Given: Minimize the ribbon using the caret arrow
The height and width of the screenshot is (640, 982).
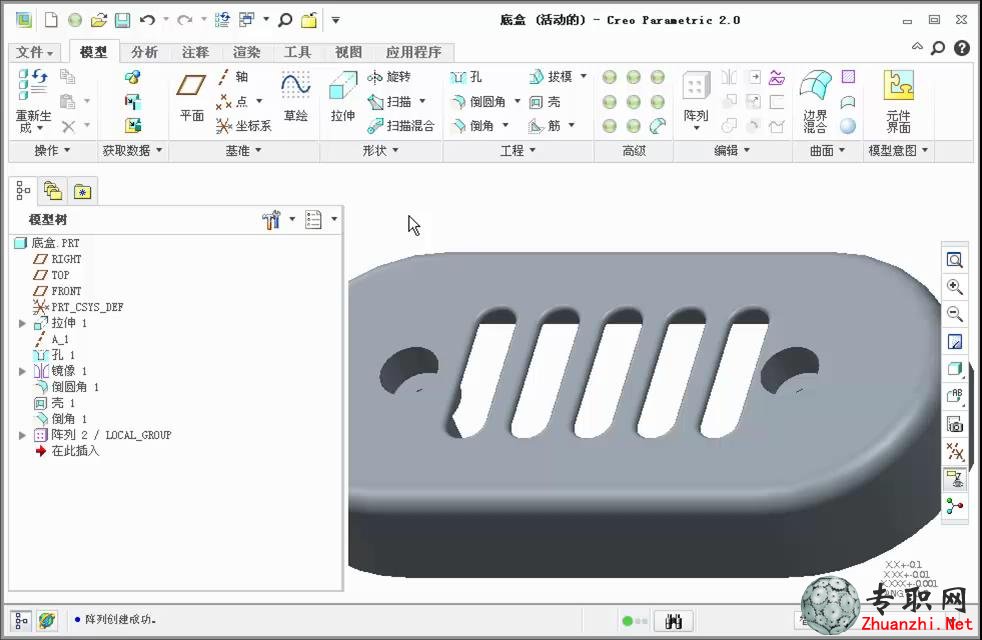Looking at the screenshot, I should (917, 47).
